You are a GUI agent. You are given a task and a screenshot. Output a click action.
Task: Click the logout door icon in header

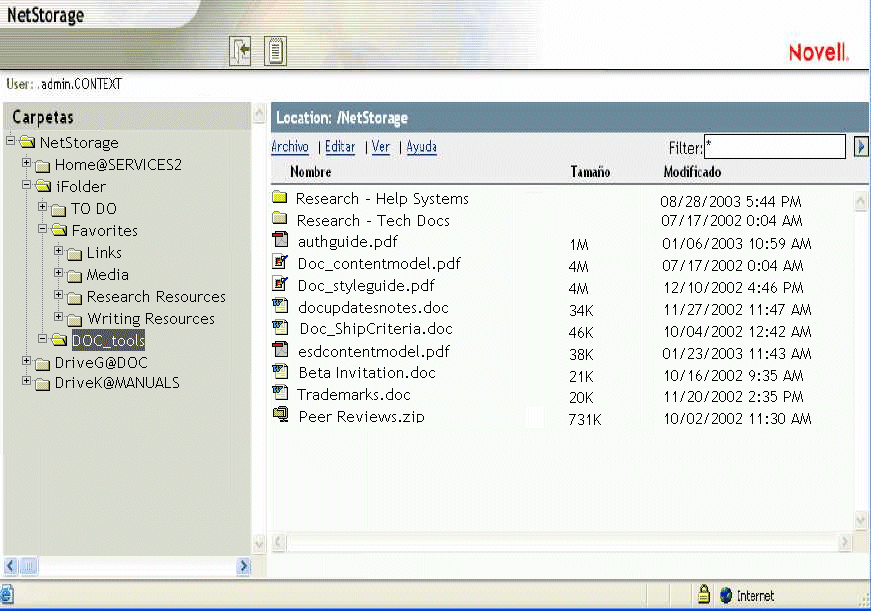(x=240, y=51)
